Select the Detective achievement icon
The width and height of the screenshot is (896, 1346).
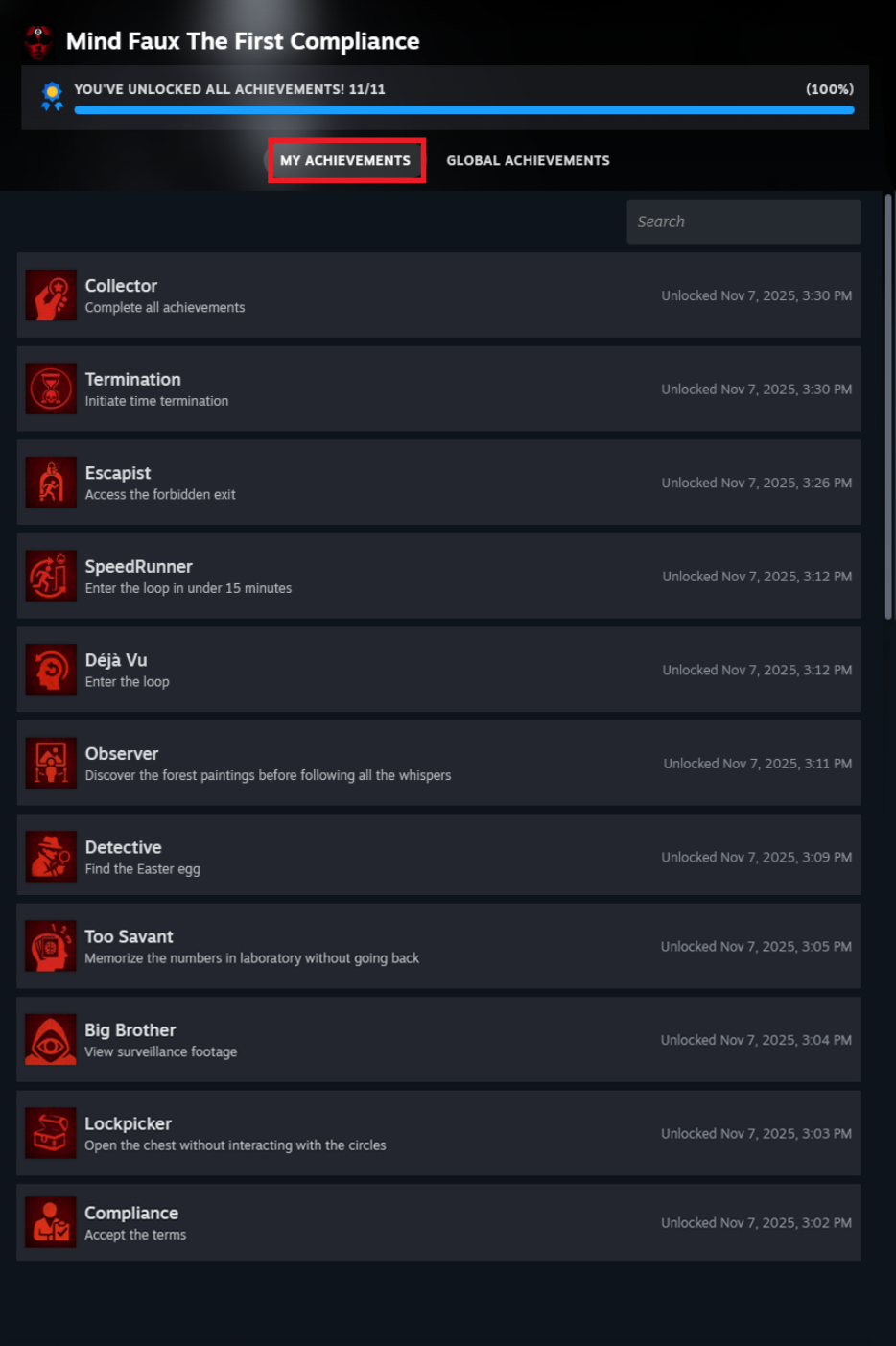click(x=51, y=856)
